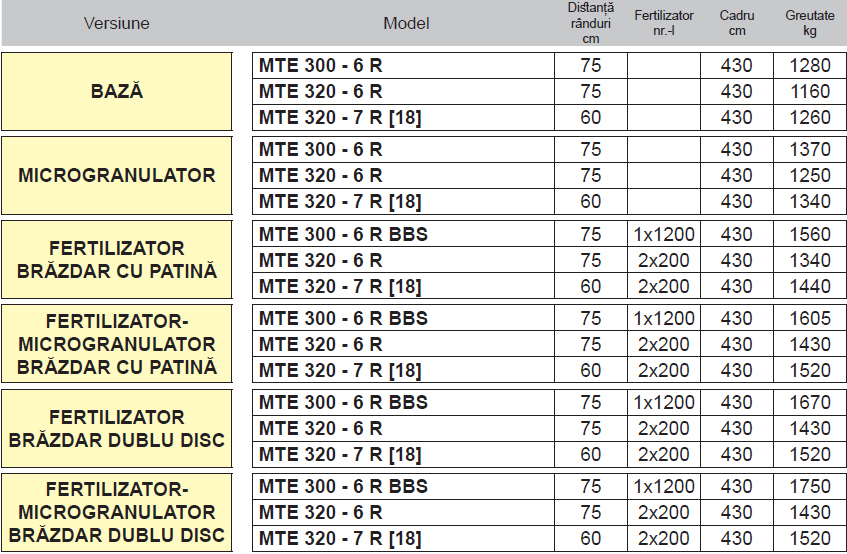The width and height of the screenshot is (847, 554).
Task: Click the Fertilizator nr.-l column header
Action: [x=664, y=23]
